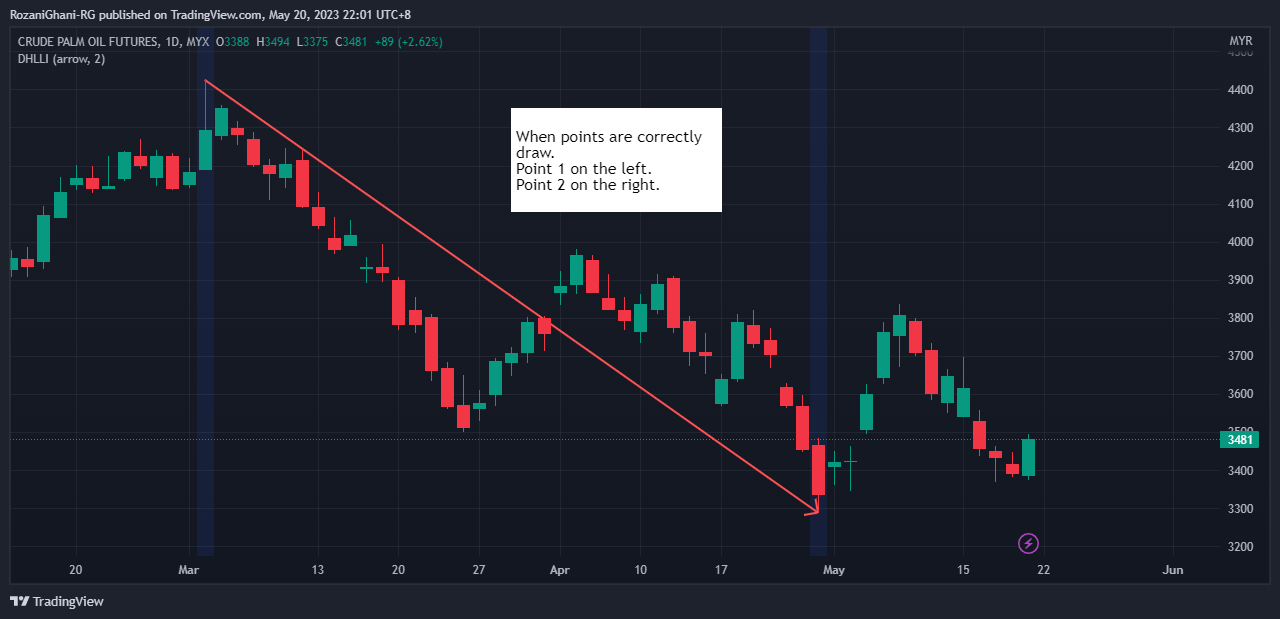
Task: Click the red trendline start at March high
Action: point(205,80)
